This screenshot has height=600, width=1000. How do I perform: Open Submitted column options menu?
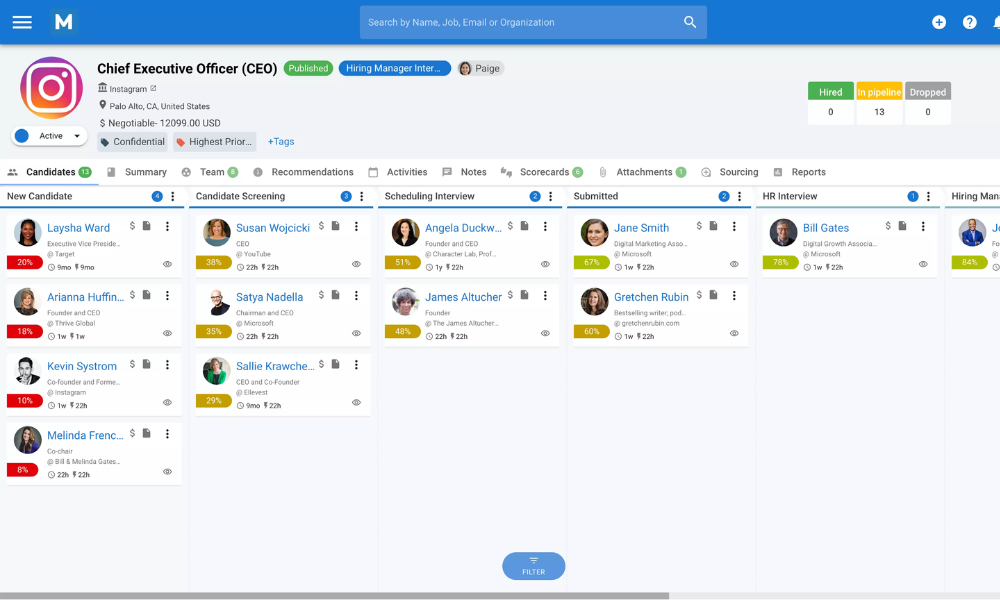point(739,196)
